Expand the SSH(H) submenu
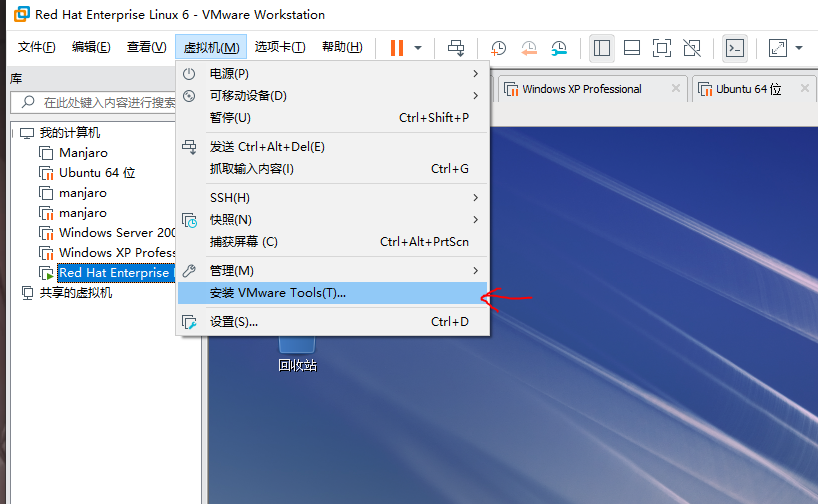Screen dimensions: 818x504 [x=333, y=198]
